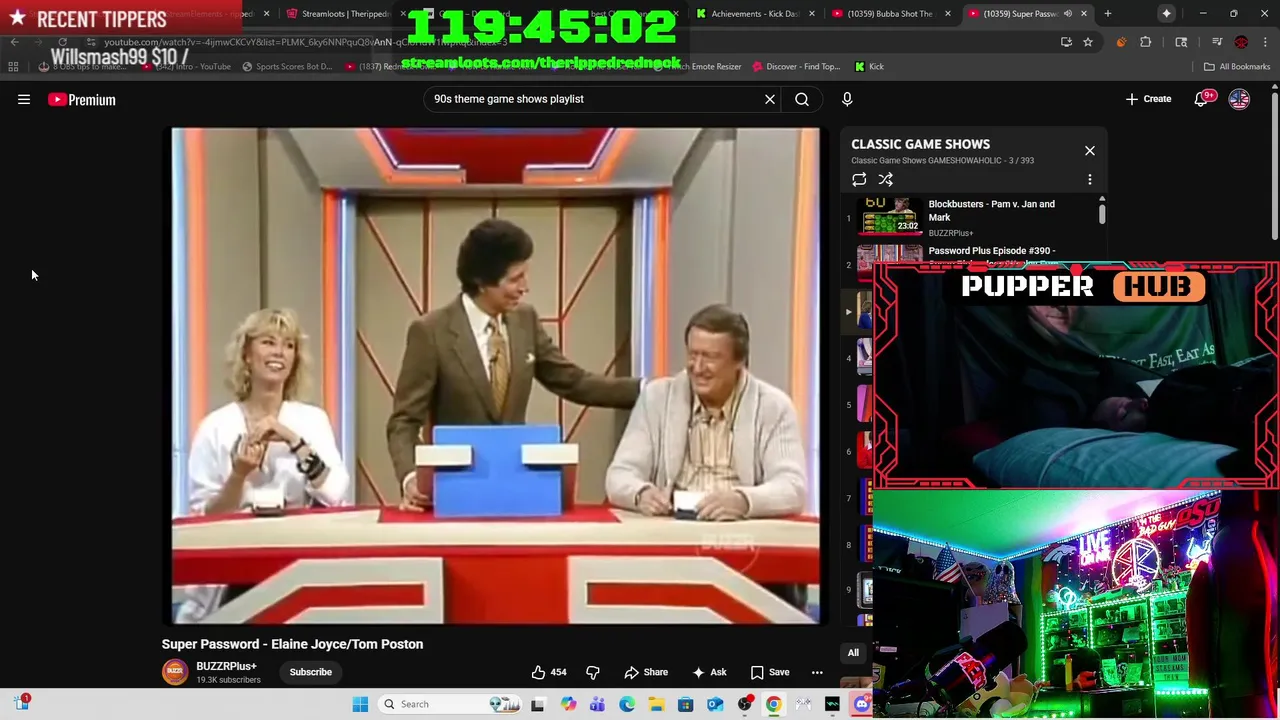This screenshot has height=720, width=1280.
Task: Open the playlist's three-dot options menu
Action: coord(1090,180)
